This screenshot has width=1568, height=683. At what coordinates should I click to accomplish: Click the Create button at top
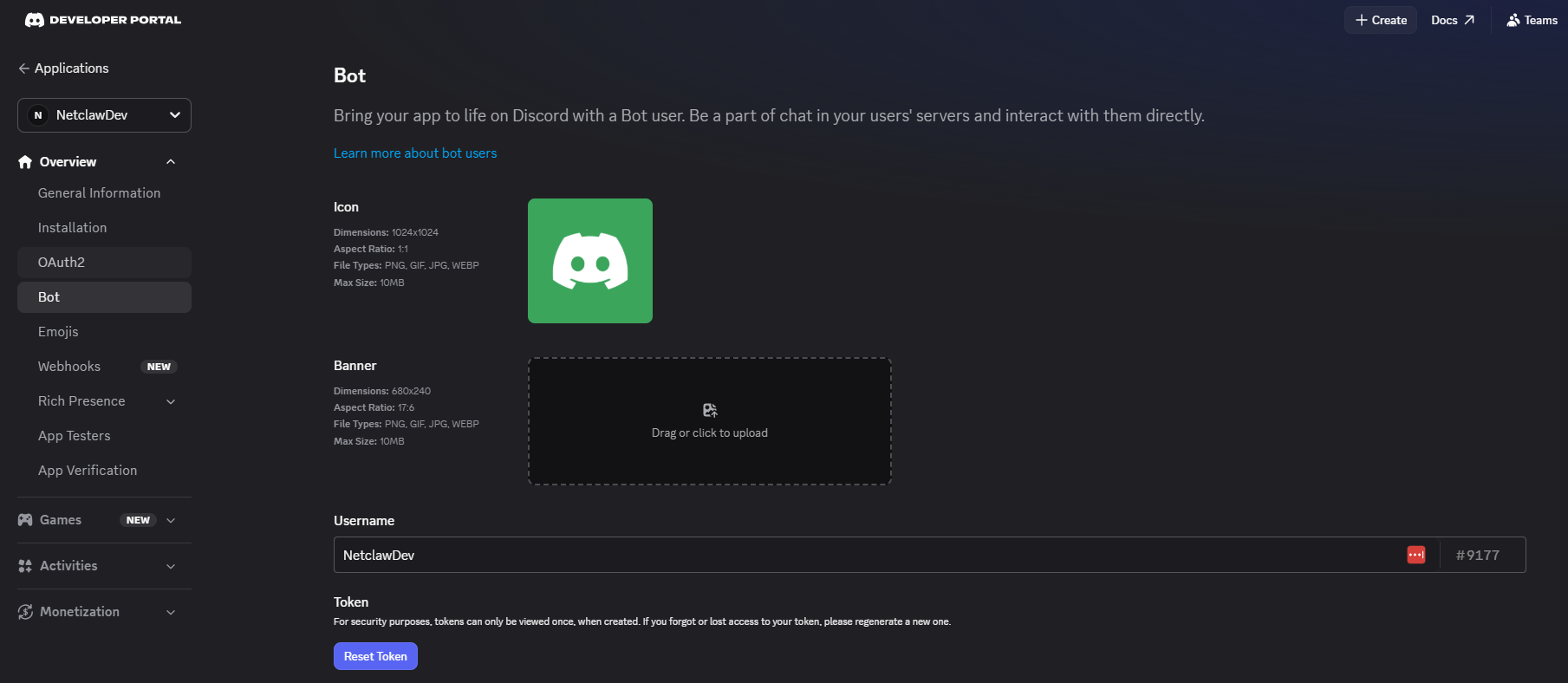coord(1381,20)
